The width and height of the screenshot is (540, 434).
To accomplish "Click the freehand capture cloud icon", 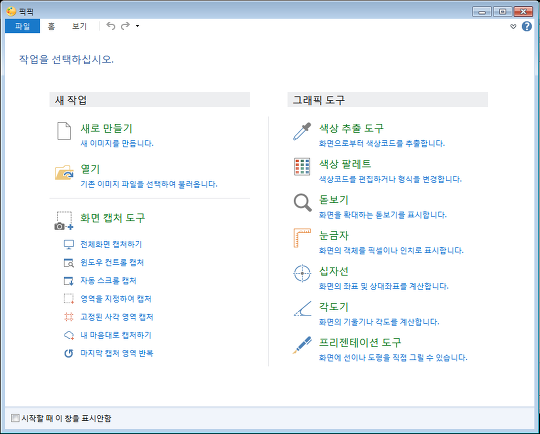I will click(x=69, y=335).
